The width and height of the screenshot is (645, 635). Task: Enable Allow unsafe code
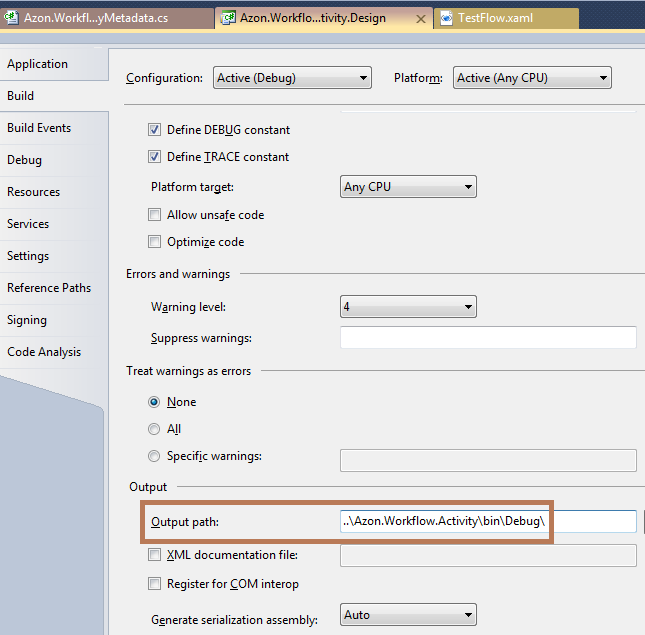click(155, 215)
